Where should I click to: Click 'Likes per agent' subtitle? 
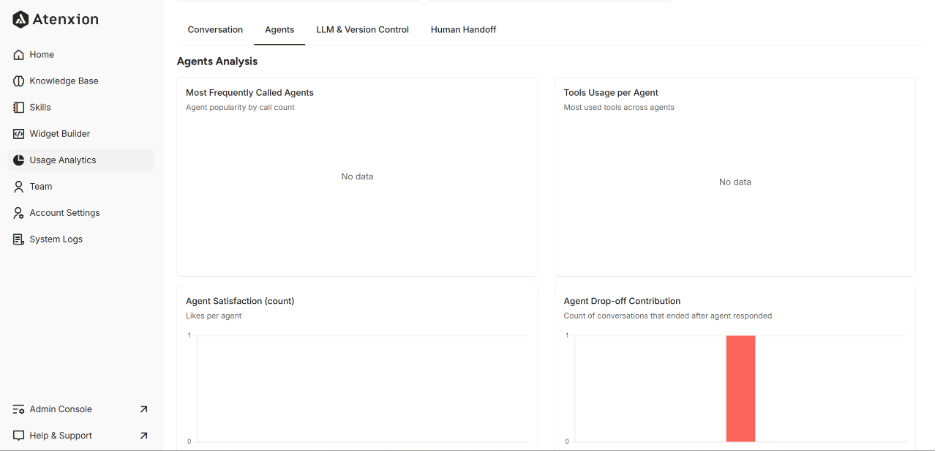click(x=214, y=316)
